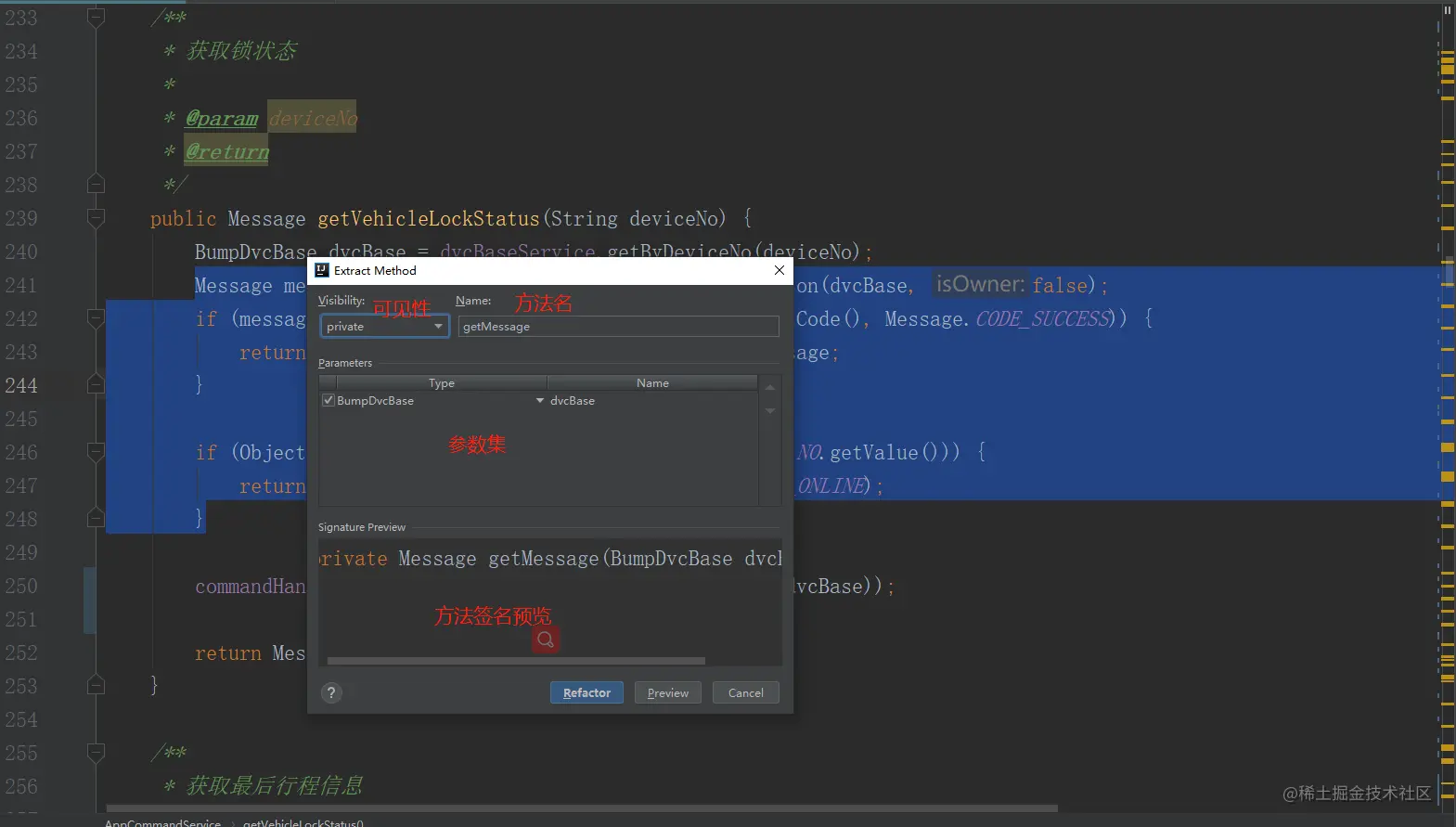
Task: Click the signature preview horizontal scrollbar
Action: point(516,661)
